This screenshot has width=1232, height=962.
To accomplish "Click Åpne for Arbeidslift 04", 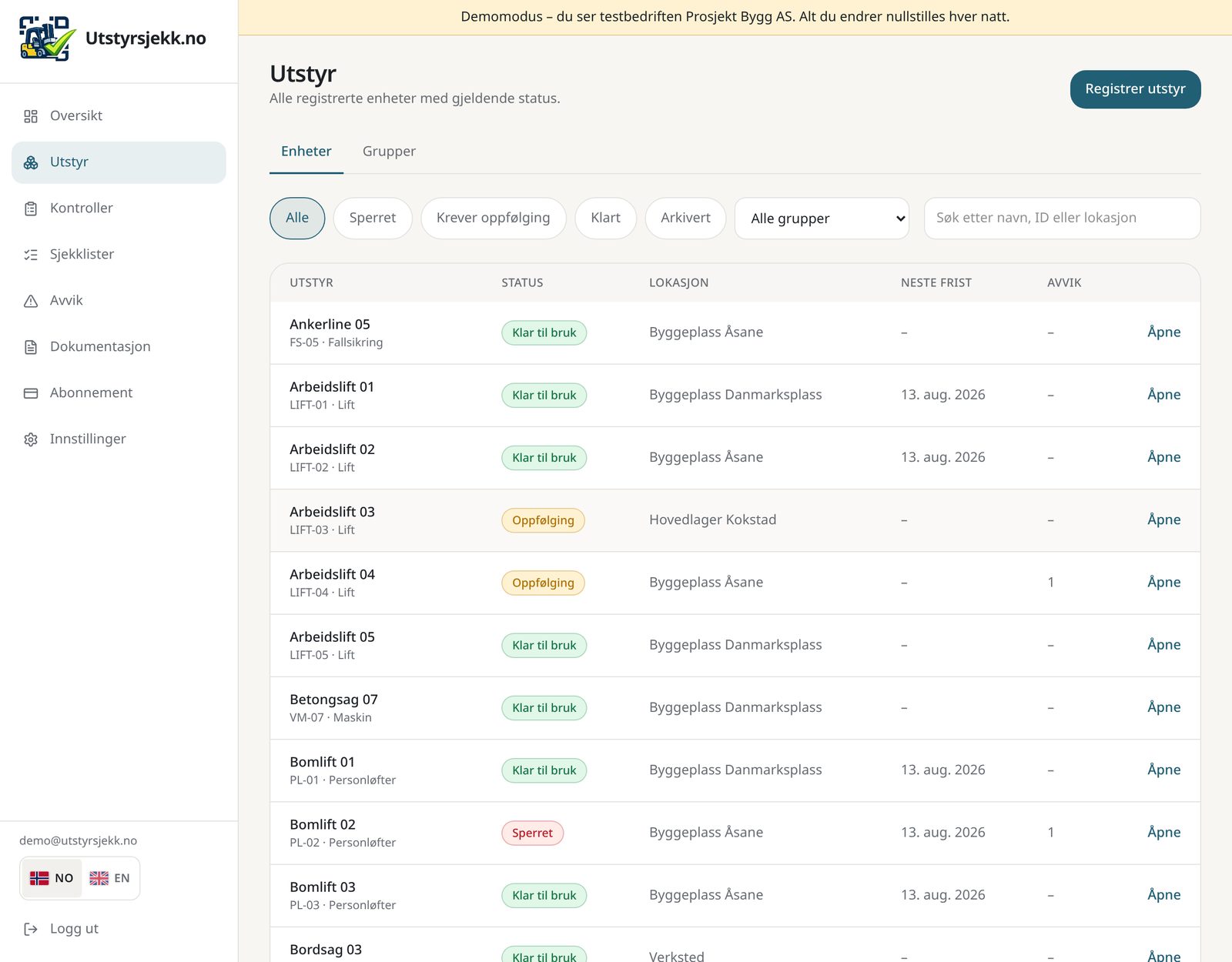I will pos(1163,583).
